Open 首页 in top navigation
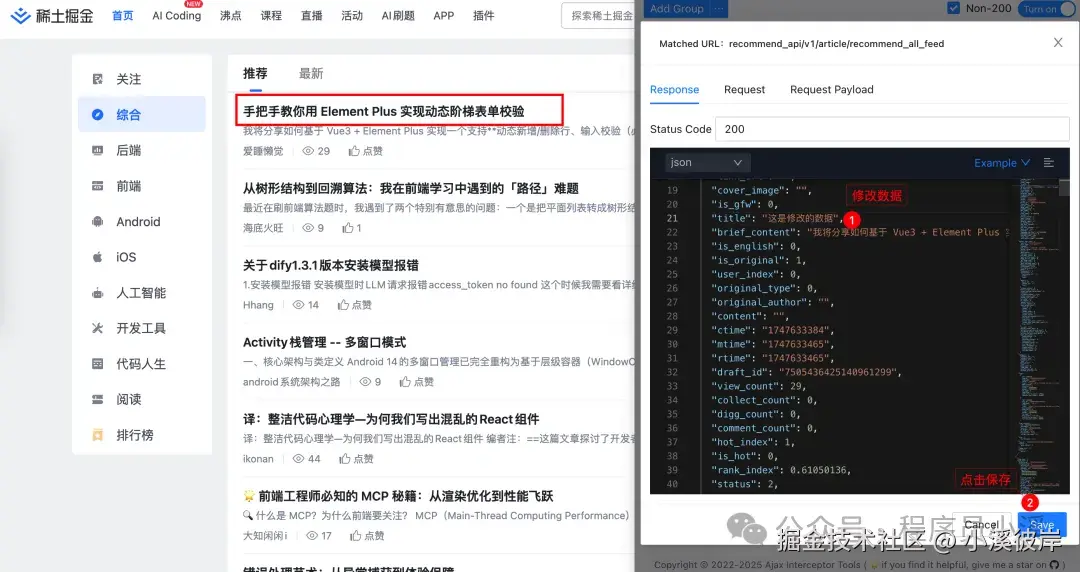Screen dimensions: 1080x572 [123, 16]
